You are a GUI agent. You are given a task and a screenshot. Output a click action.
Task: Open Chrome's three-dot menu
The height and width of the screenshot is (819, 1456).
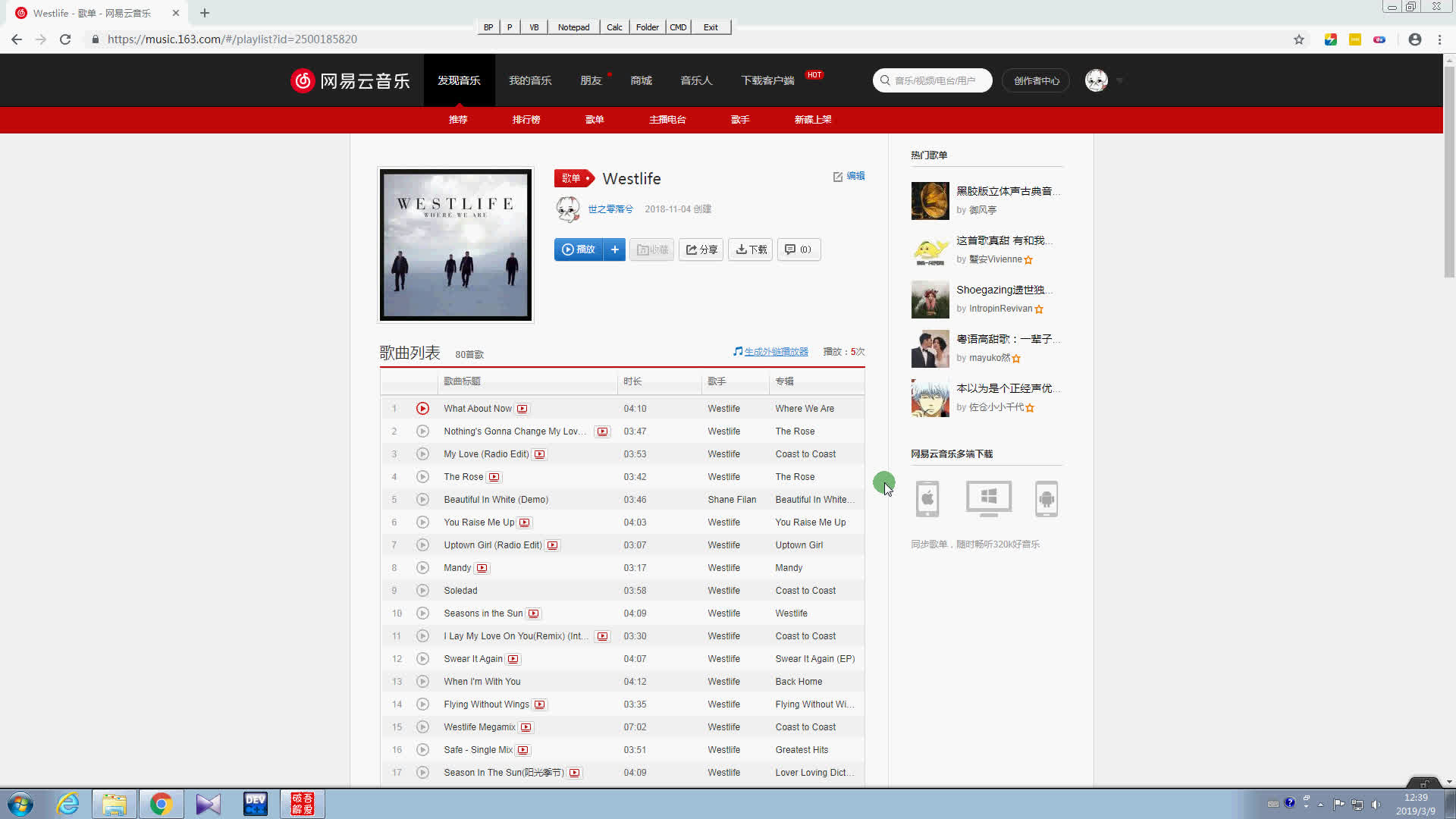1439,39
